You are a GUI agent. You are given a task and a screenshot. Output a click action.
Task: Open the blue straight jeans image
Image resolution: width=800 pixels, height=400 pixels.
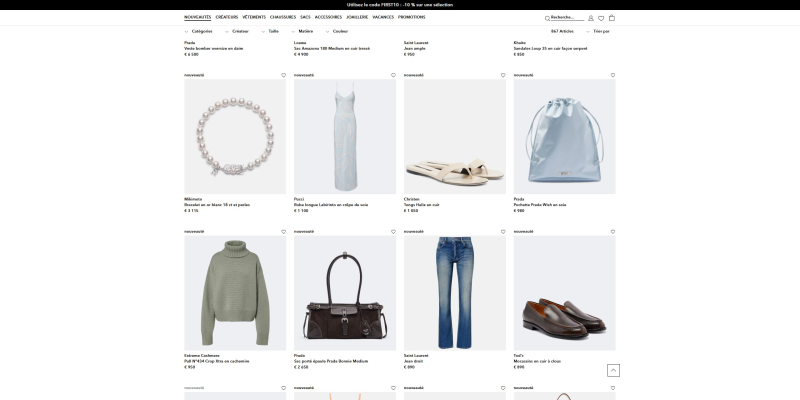click(455, 293)
